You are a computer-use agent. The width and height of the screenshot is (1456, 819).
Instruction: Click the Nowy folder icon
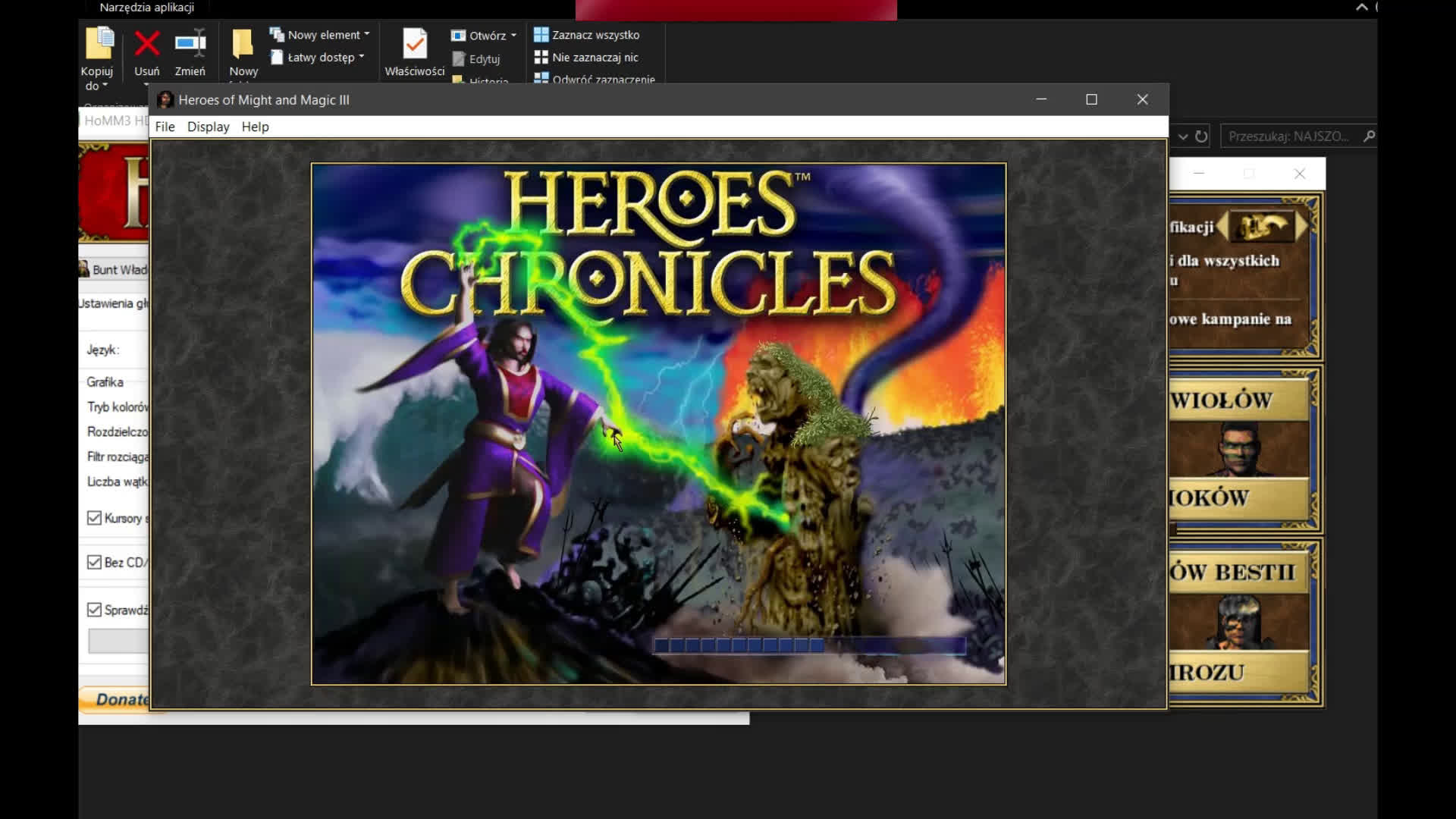[x=243, y=44]
